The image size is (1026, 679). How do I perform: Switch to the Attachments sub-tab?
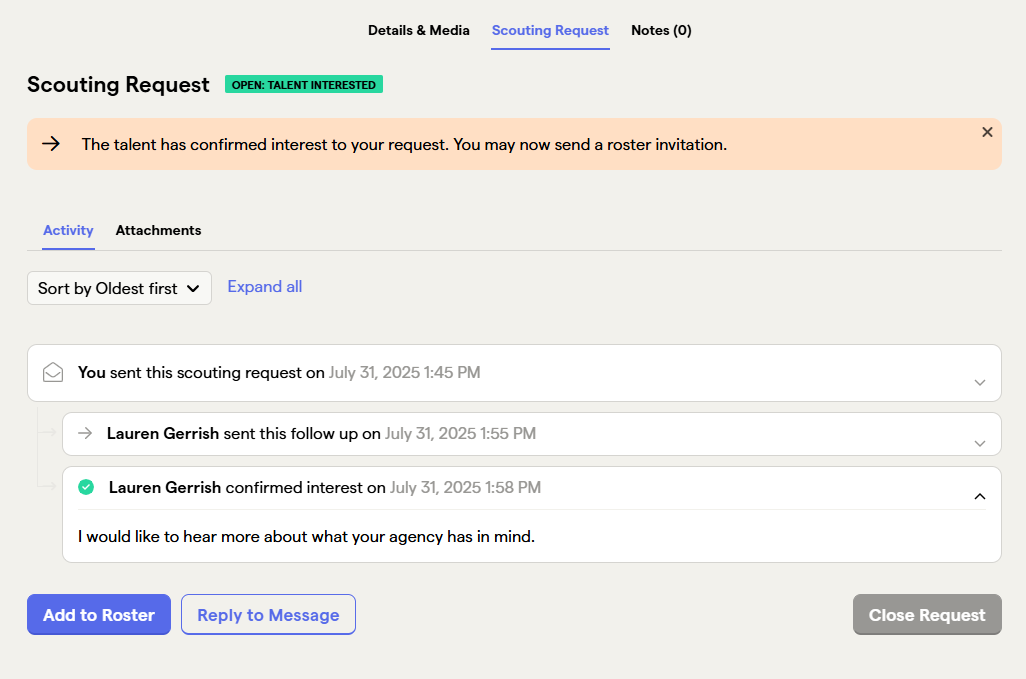[x=158, y=230]
